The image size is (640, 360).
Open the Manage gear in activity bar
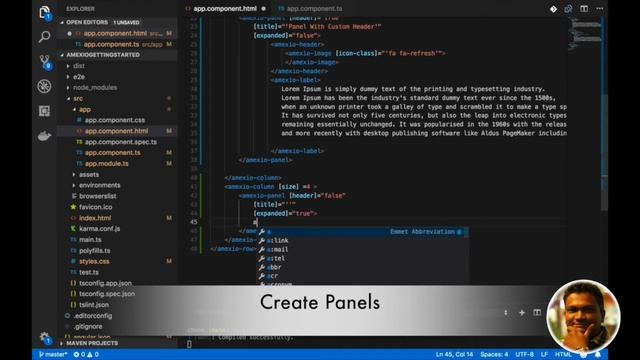[45, 338]
